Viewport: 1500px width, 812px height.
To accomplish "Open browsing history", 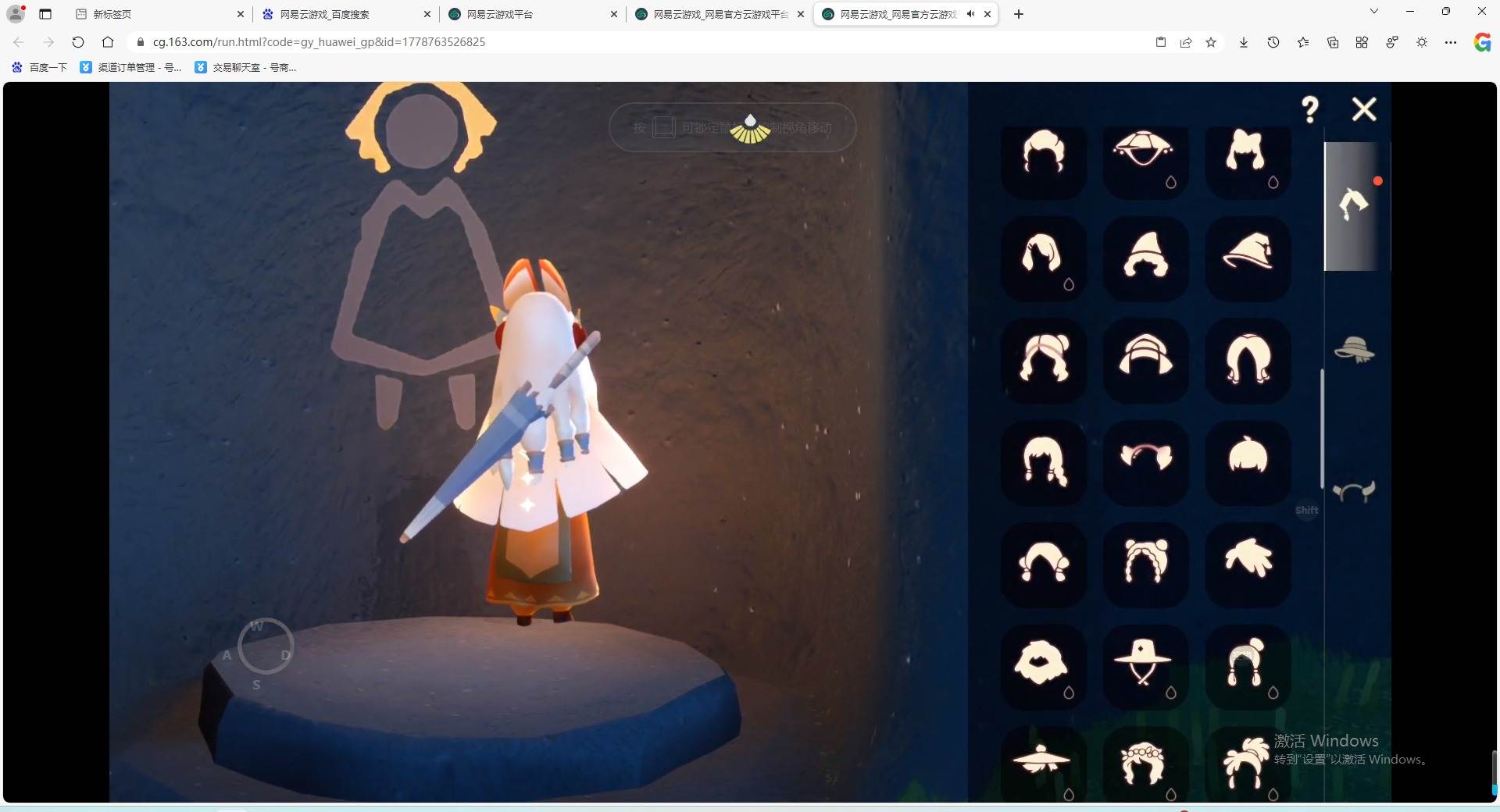I will click(1273, 42).
